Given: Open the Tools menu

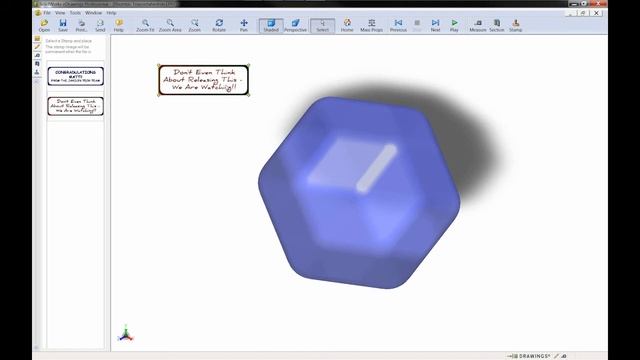Looking at the screenshot, I should click(75, 13).
